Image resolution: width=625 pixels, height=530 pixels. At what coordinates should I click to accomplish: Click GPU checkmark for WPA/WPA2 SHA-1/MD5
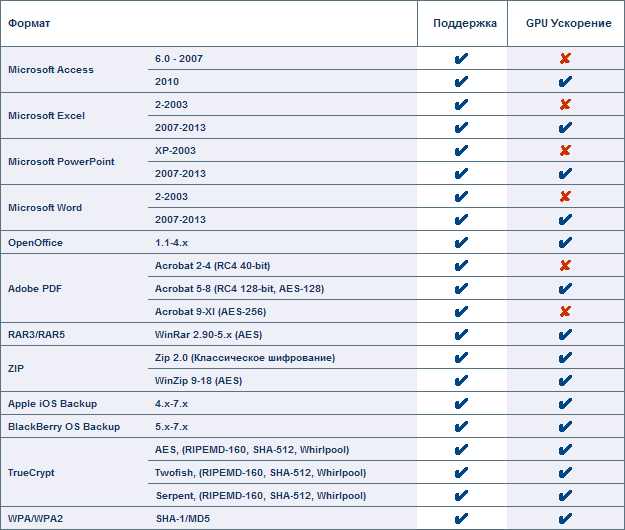tap(565, 519)
